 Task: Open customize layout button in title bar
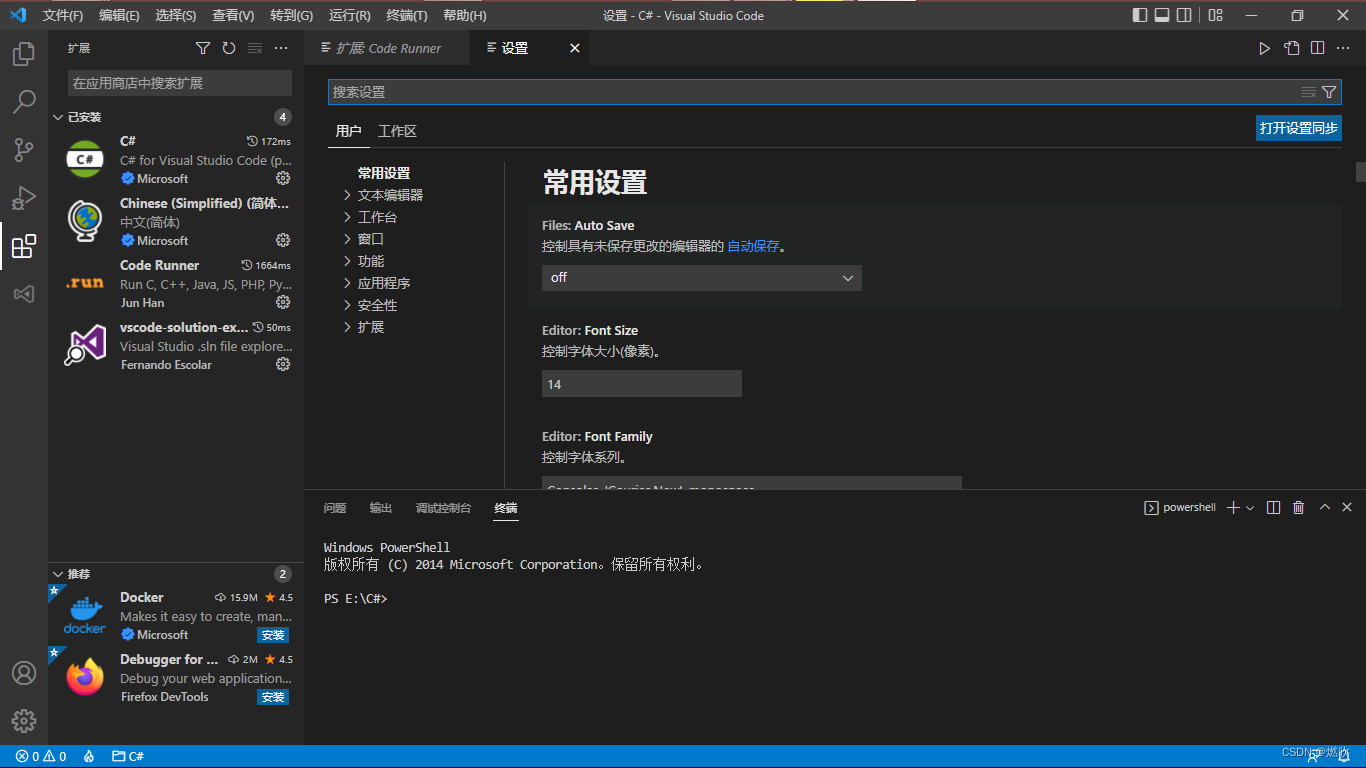1215,15
